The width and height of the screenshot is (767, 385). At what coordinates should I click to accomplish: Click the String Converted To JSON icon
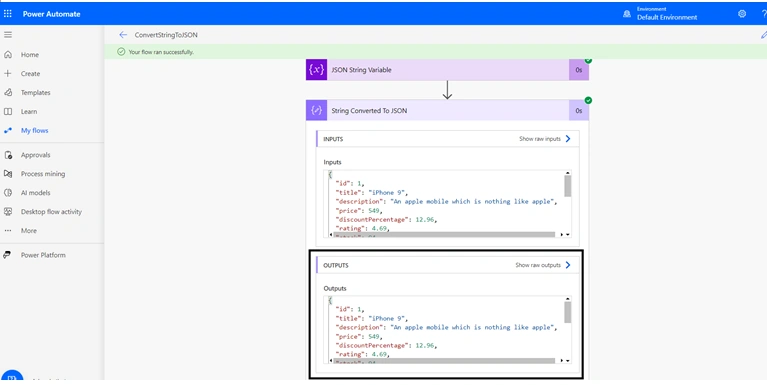click(316, 111)
